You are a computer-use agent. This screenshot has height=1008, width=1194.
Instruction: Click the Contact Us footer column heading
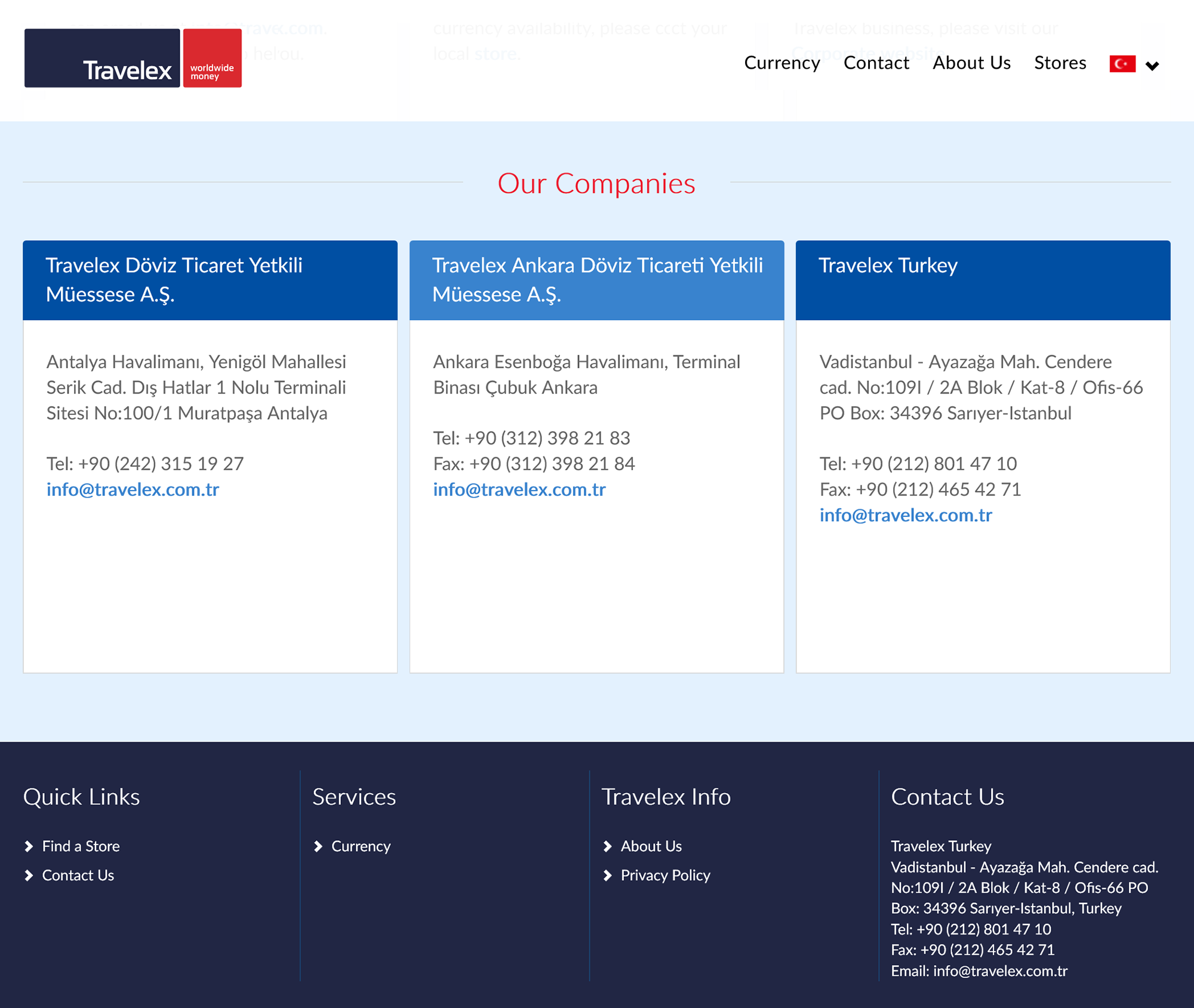coord(947,797)
